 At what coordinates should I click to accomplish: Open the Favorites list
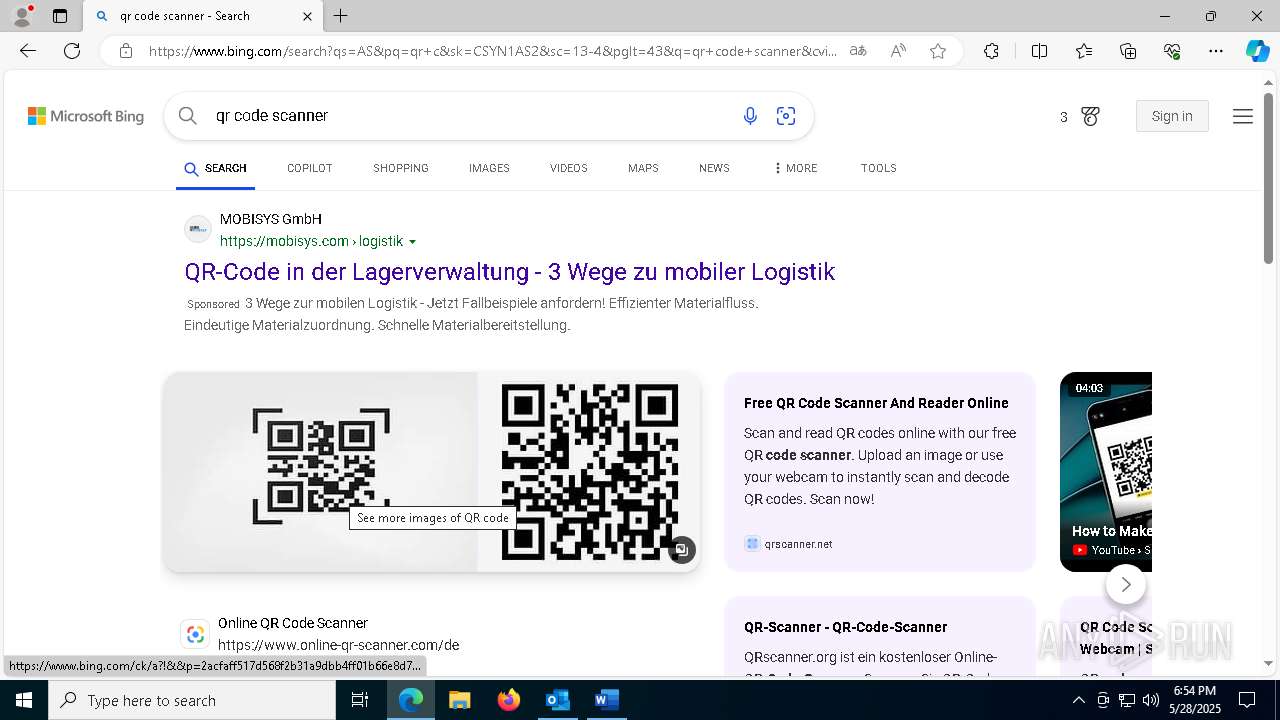click(x=1084, y=51)
